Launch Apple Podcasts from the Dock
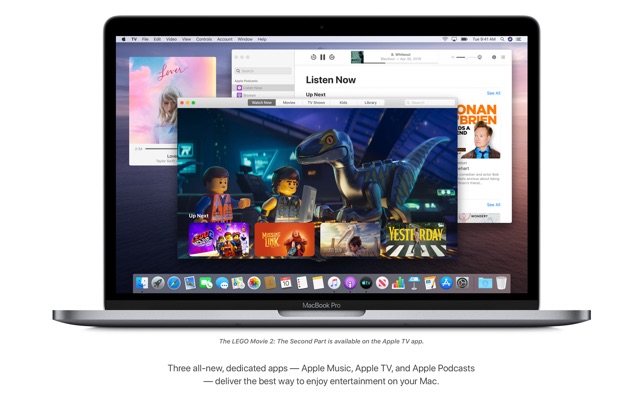The height and width of the screenshot is (402, 643). 350,283
